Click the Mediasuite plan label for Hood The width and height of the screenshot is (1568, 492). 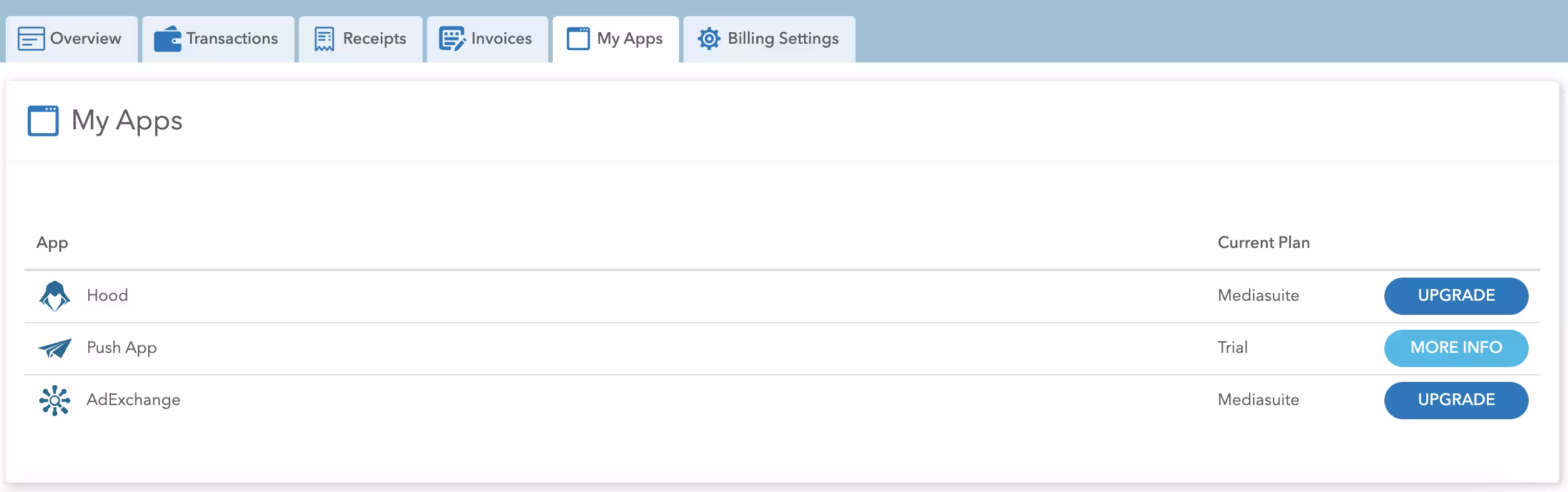1258,296
